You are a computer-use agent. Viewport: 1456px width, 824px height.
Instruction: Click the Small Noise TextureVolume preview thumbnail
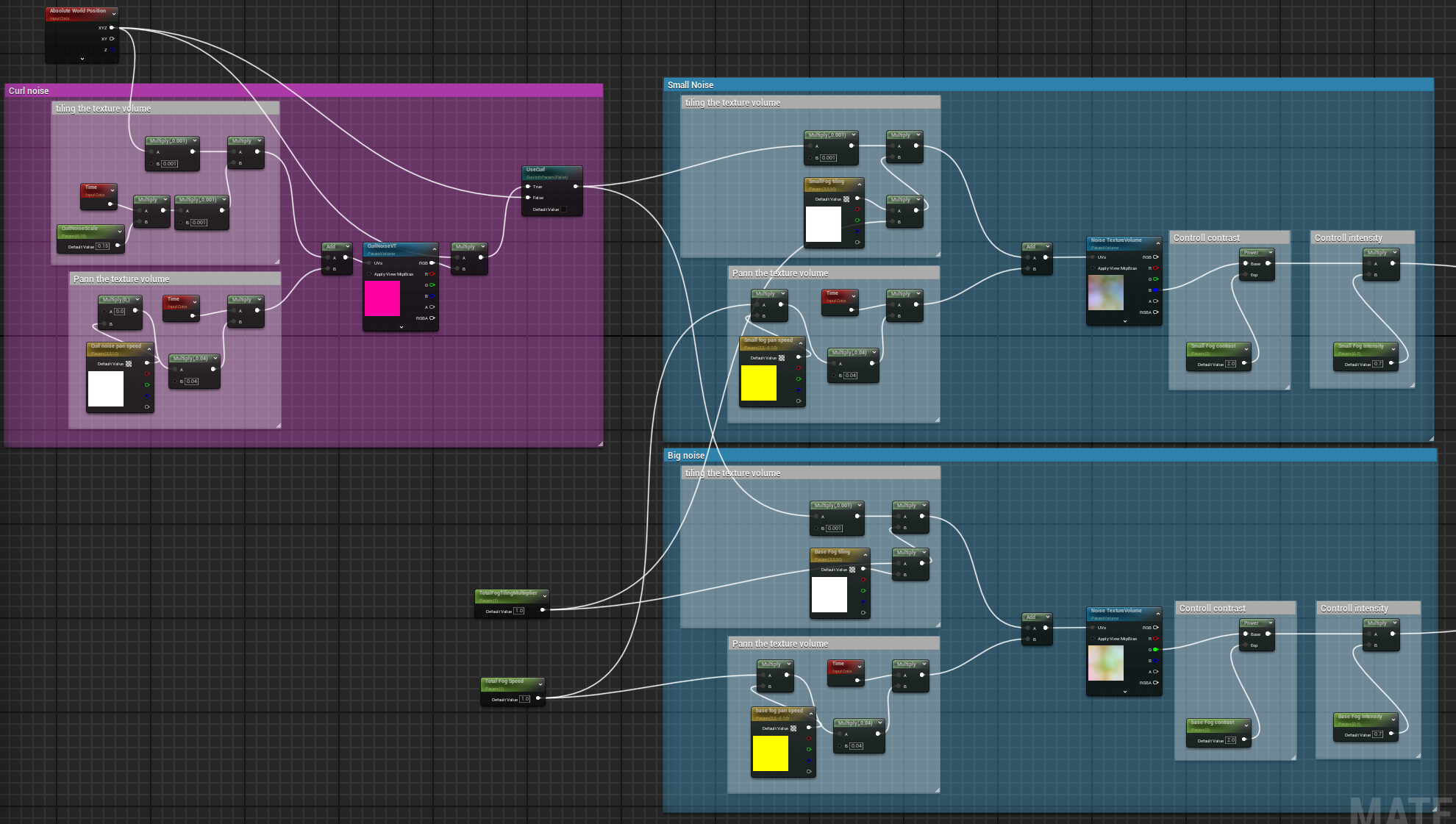coord(1106,293)
